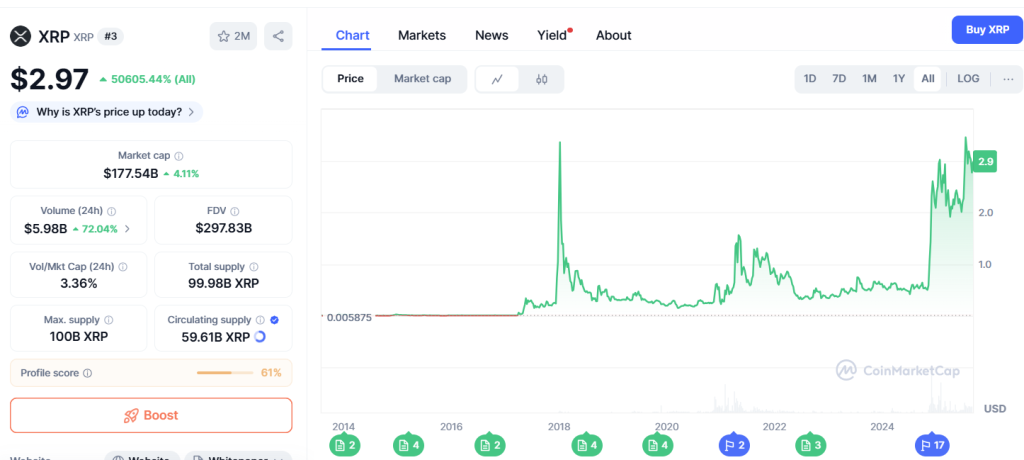The width and height of the screenshot is (1024, 460).
Task: Add XRP to watchlist star button
Action: (233, 36)
